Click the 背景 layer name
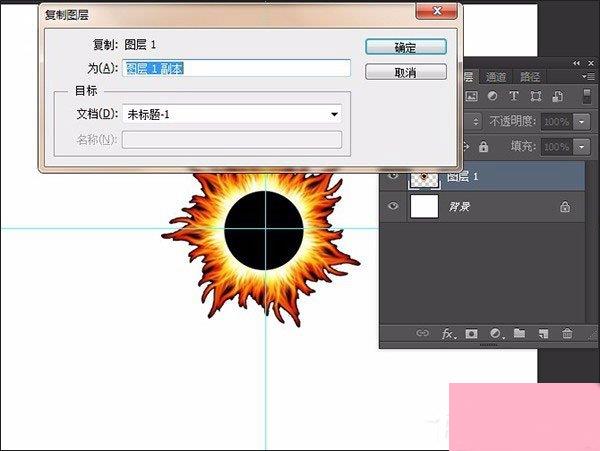The width and height of the screenshot is (600, 451). (459, 207)
